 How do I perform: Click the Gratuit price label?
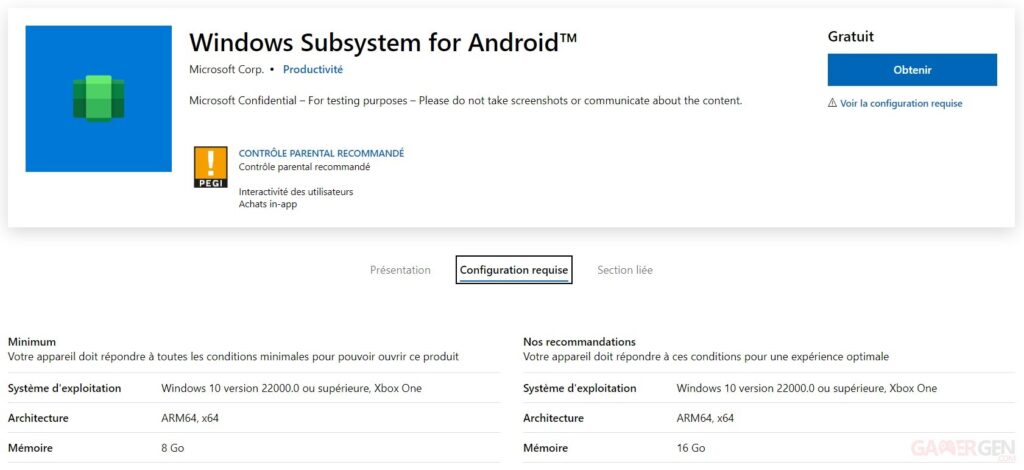tap(850, 37)
